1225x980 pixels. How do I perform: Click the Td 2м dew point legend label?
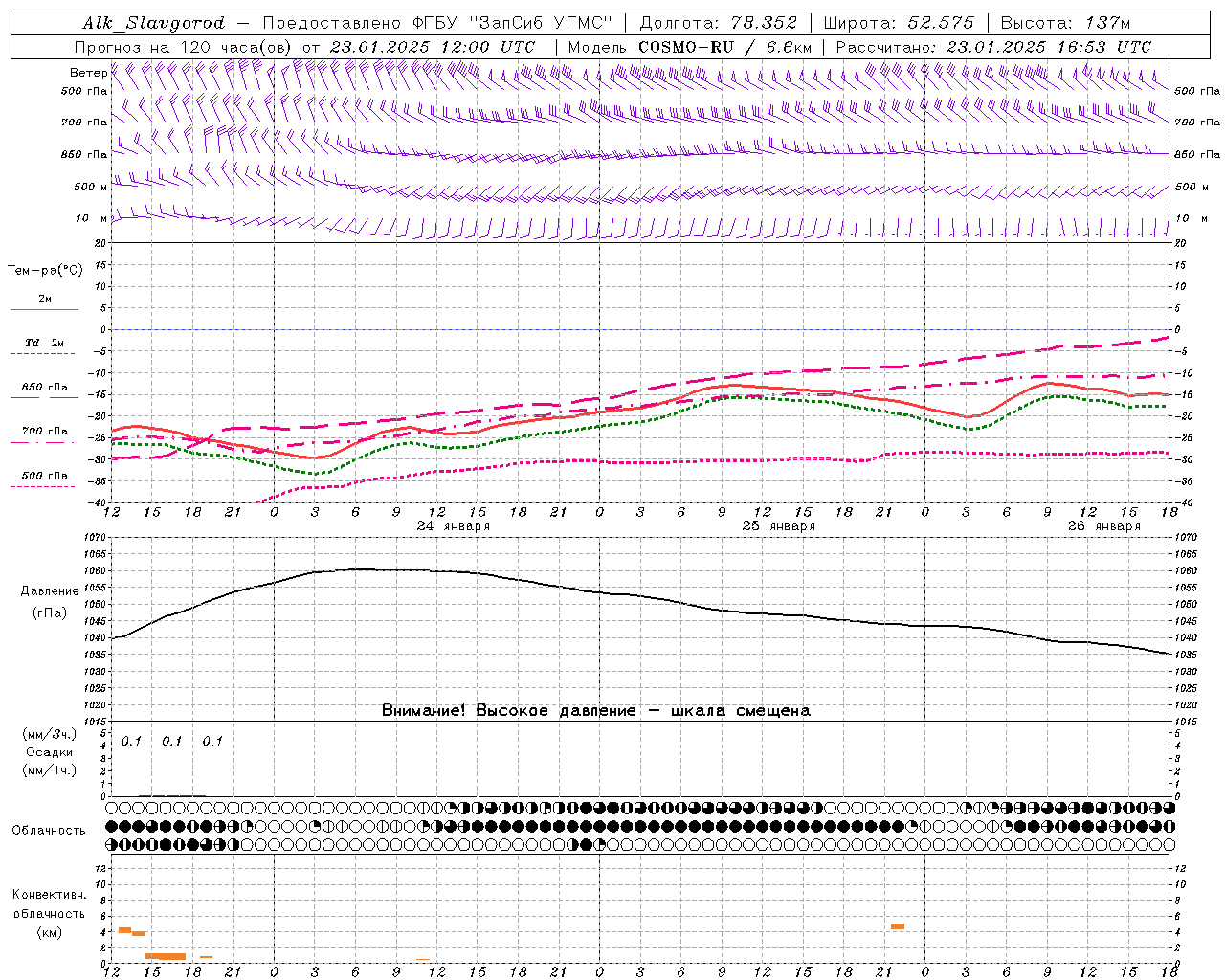pos(45,343)
